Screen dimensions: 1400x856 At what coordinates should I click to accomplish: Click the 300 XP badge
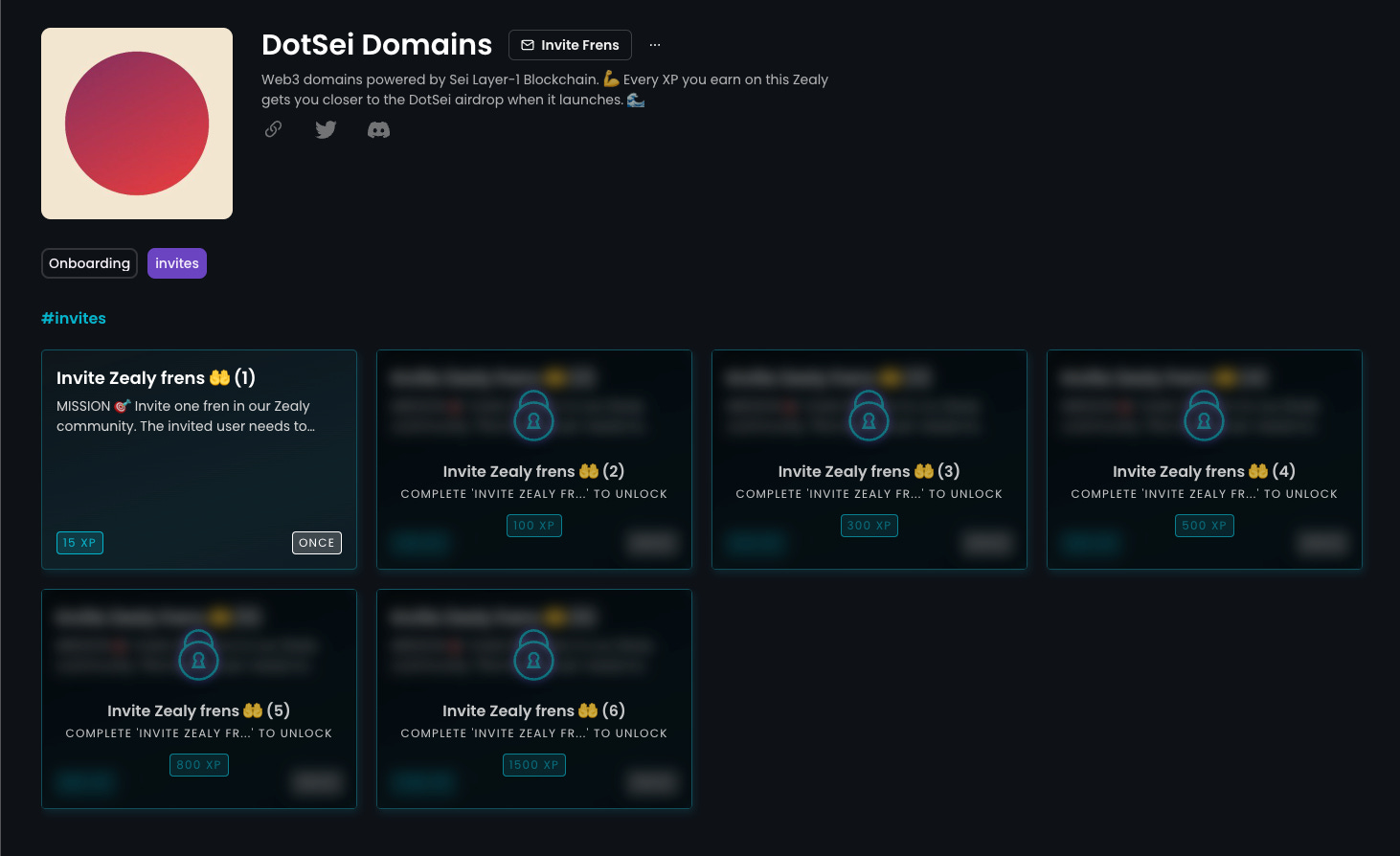869,526
